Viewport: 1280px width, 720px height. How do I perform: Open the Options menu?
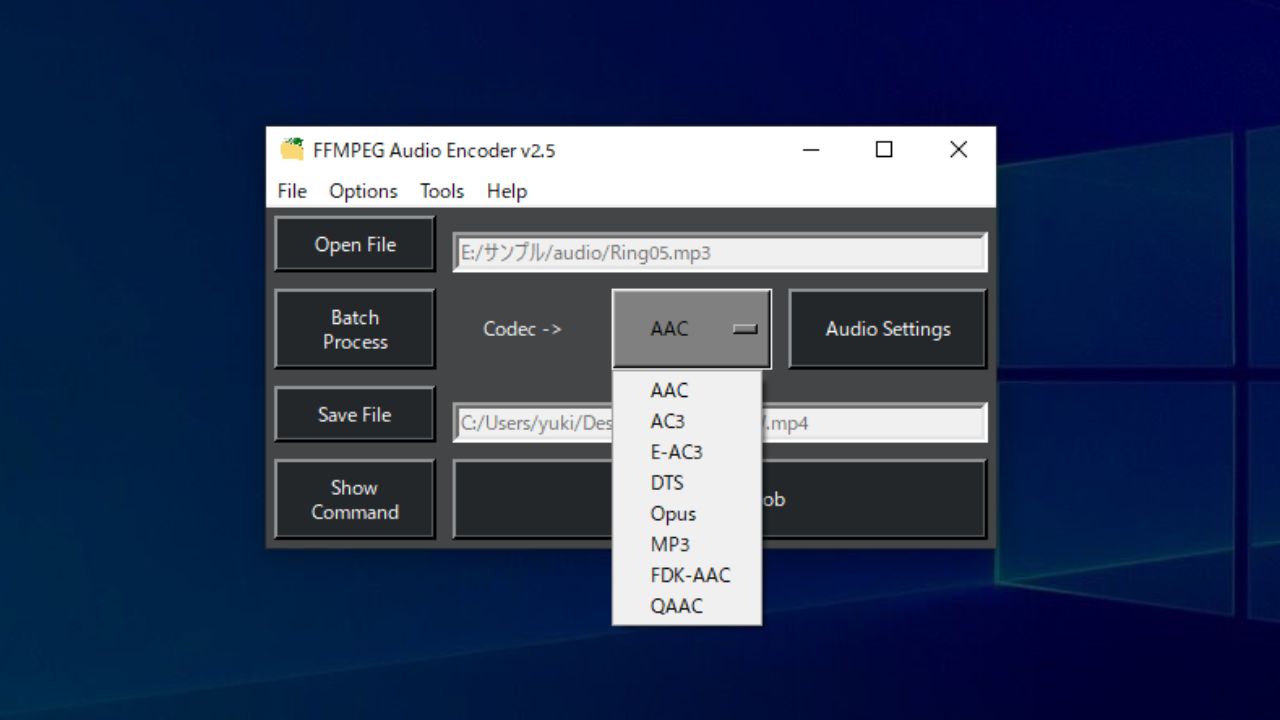pos(363,191)
